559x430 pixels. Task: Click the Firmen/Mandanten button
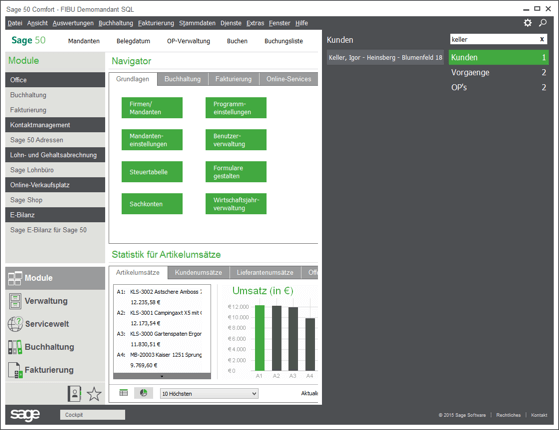tap(152, 108)
